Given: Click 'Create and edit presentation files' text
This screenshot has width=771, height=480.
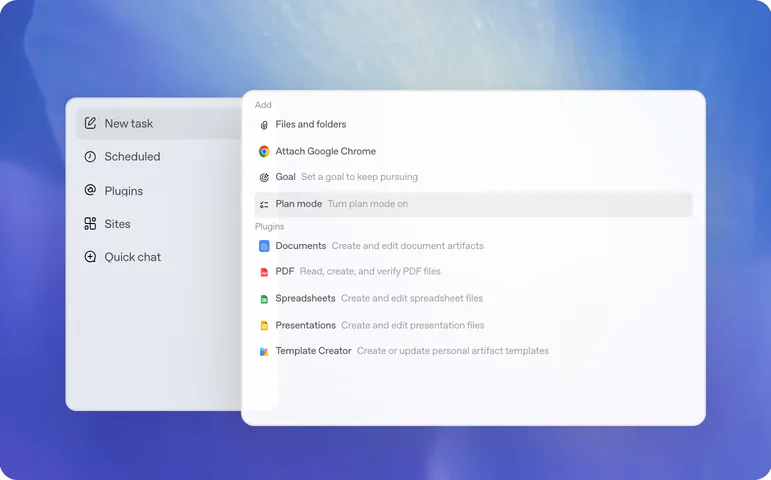Looking at the screenshot, I should click(x=413, y=326).
